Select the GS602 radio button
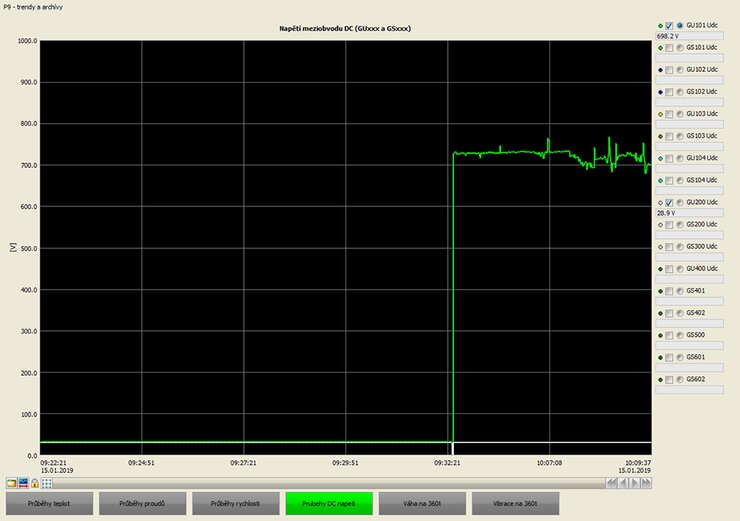 [680, 380]
